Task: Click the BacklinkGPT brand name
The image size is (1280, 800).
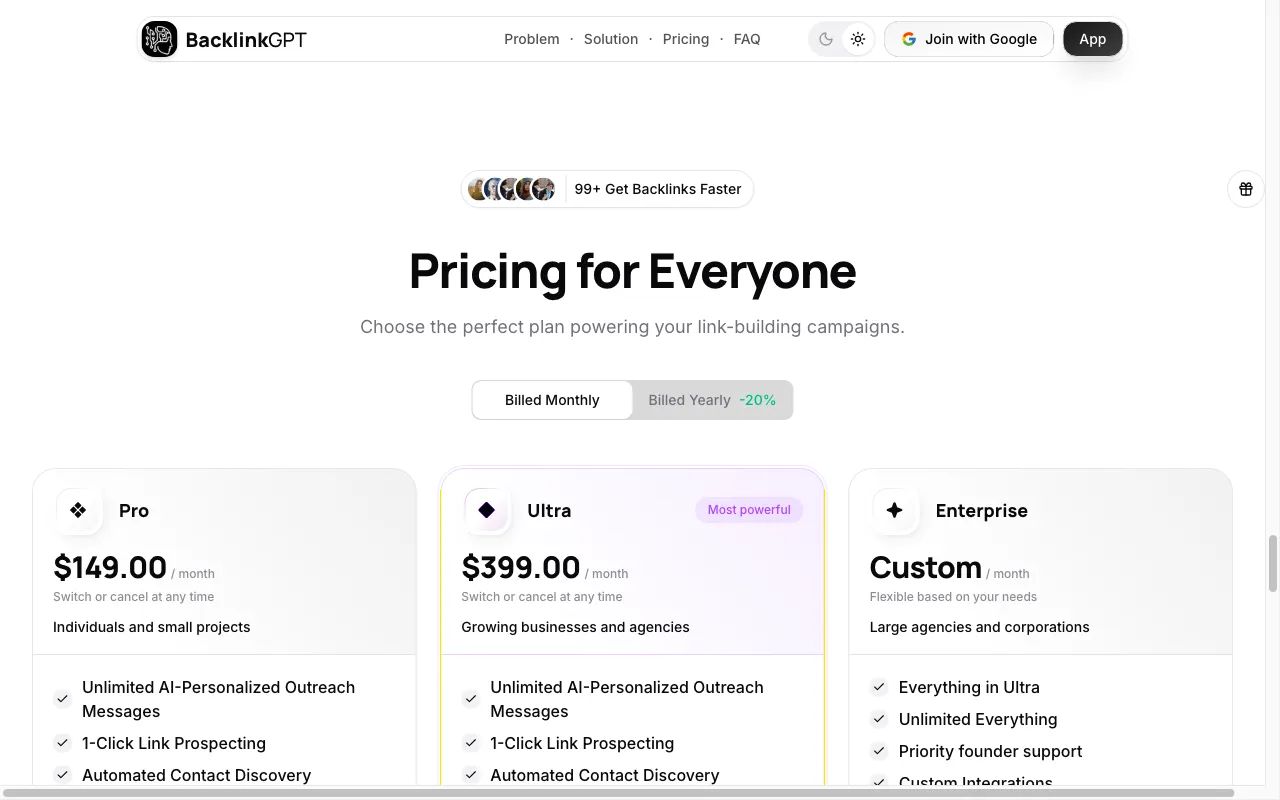Action: tap(246, 40)
